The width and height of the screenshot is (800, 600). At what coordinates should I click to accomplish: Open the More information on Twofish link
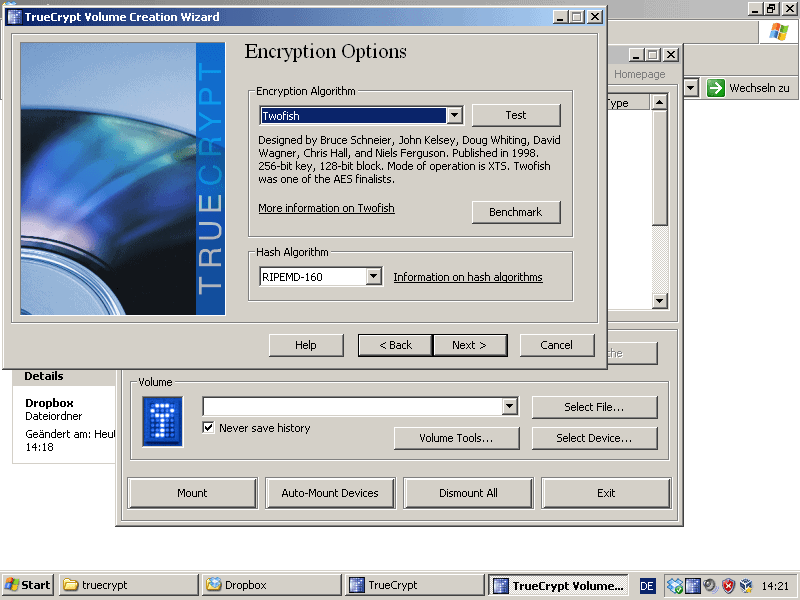click(x=326, y=208)
